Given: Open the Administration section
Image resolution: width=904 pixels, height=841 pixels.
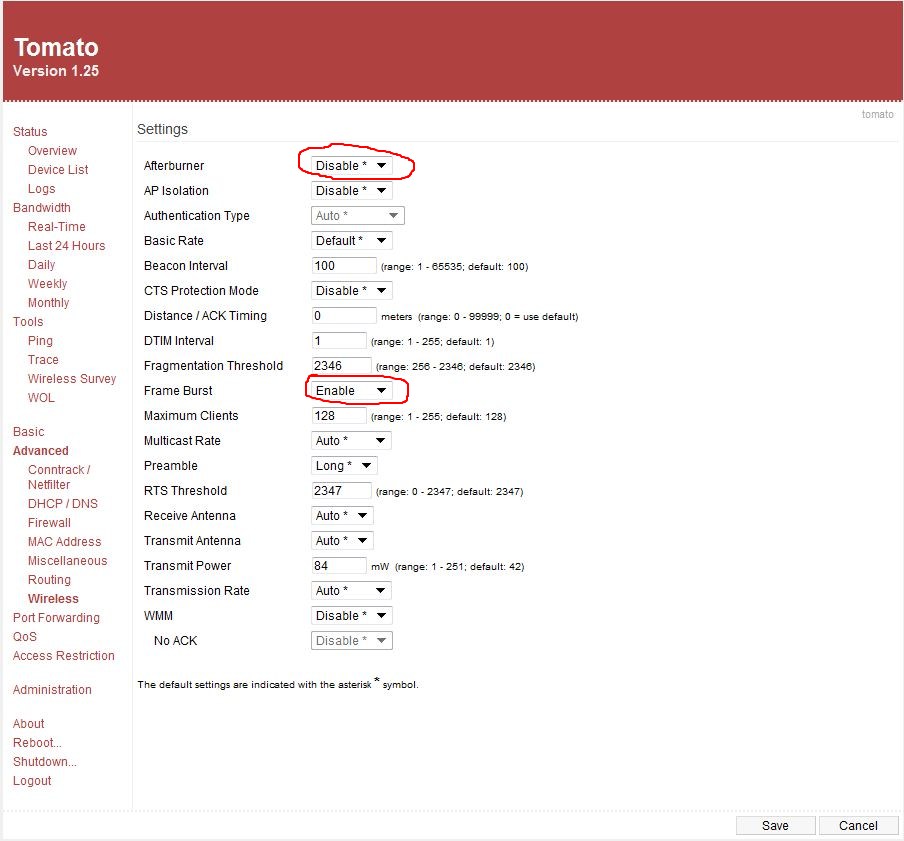Looking at the screenshot, I should point(52,690).
